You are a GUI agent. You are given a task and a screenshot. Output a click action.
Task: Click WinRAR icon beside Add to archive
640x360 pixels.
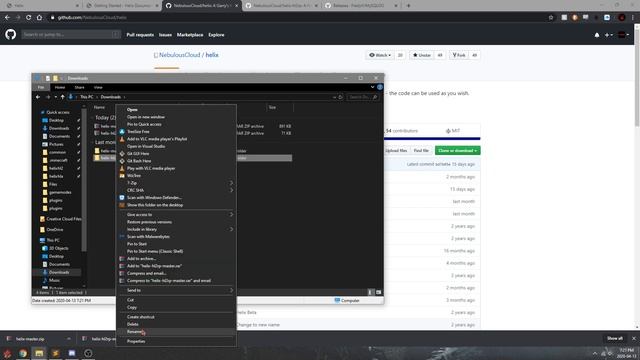pyautogui.click(x=122, y=258)
